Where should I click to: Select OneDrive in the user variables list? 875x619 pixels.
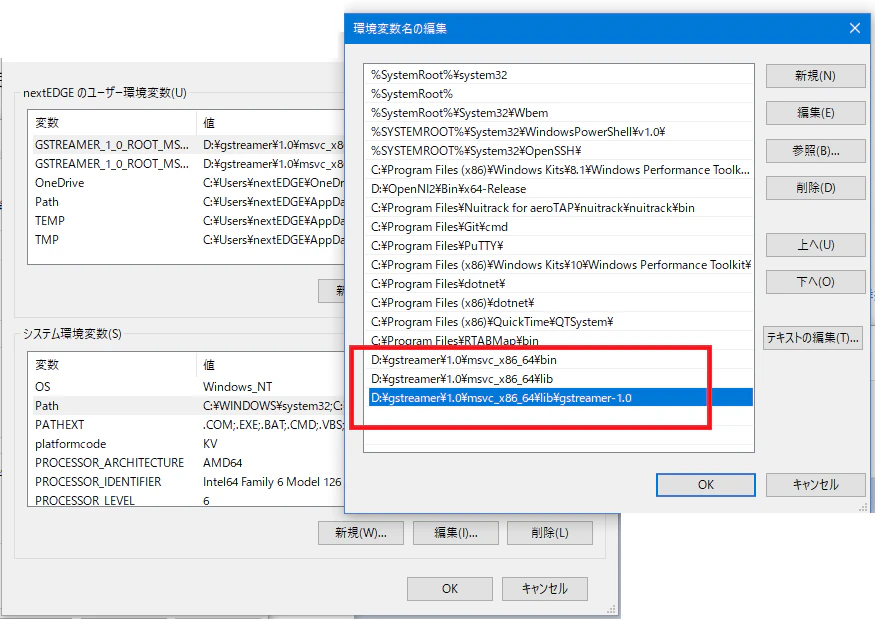click(189, 183)
